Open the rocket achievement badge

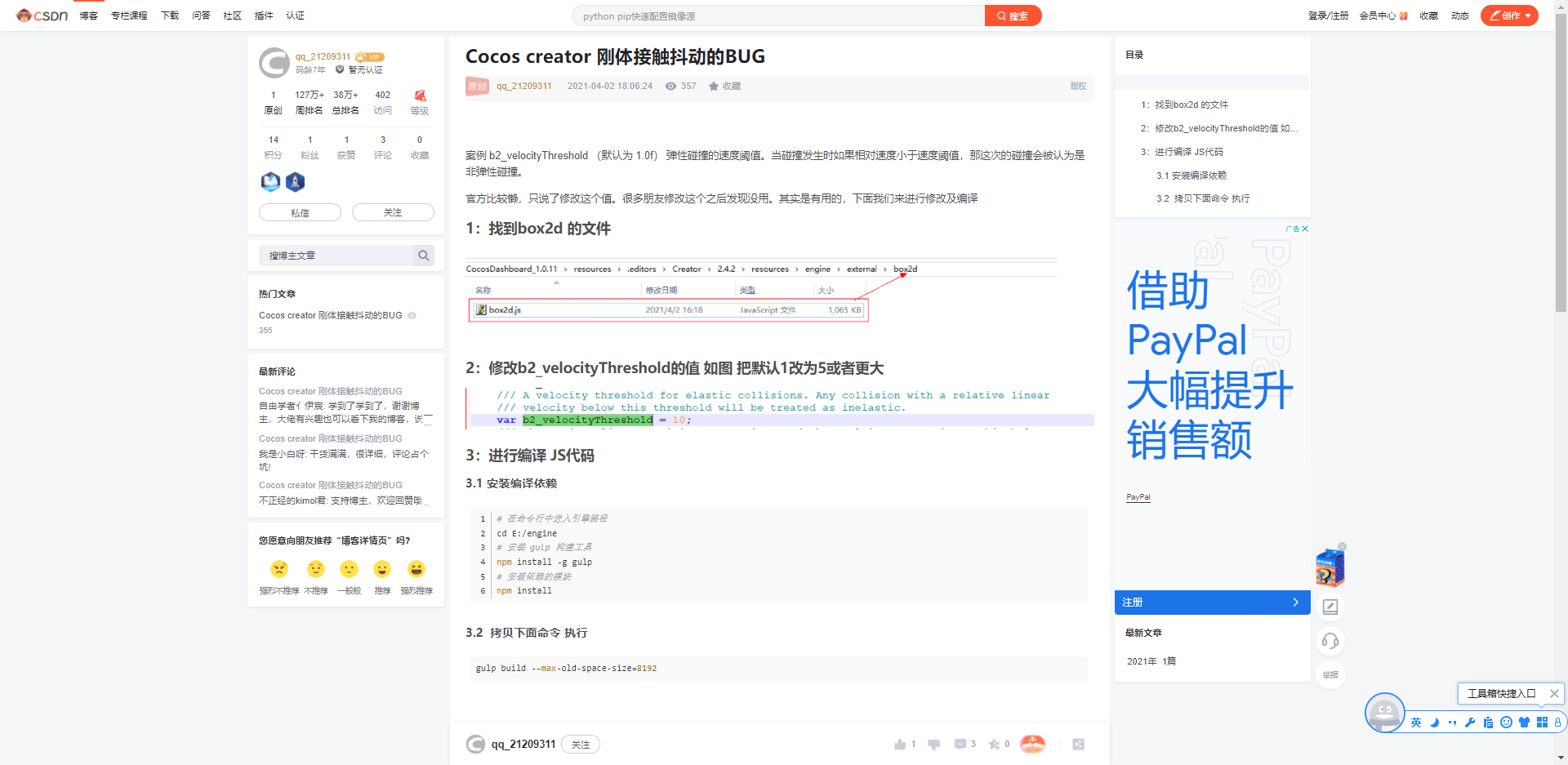pyautogui.click(x=295, y=181)
